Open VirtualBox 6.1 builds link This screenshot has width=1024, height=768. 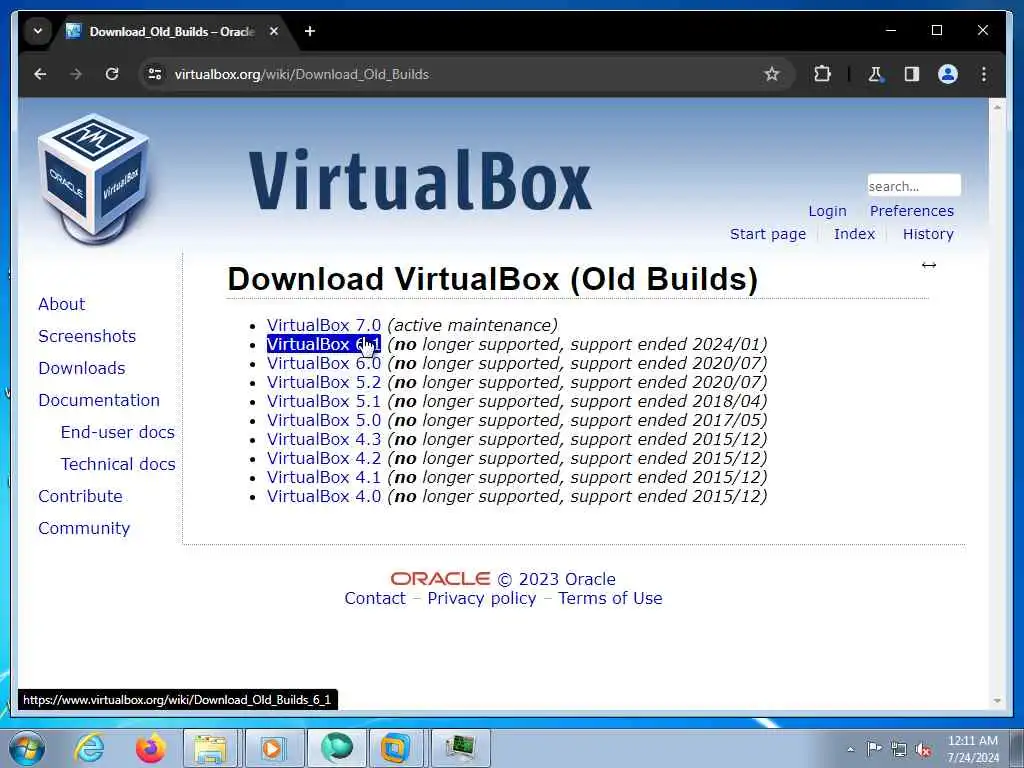[x=323, y=344]
